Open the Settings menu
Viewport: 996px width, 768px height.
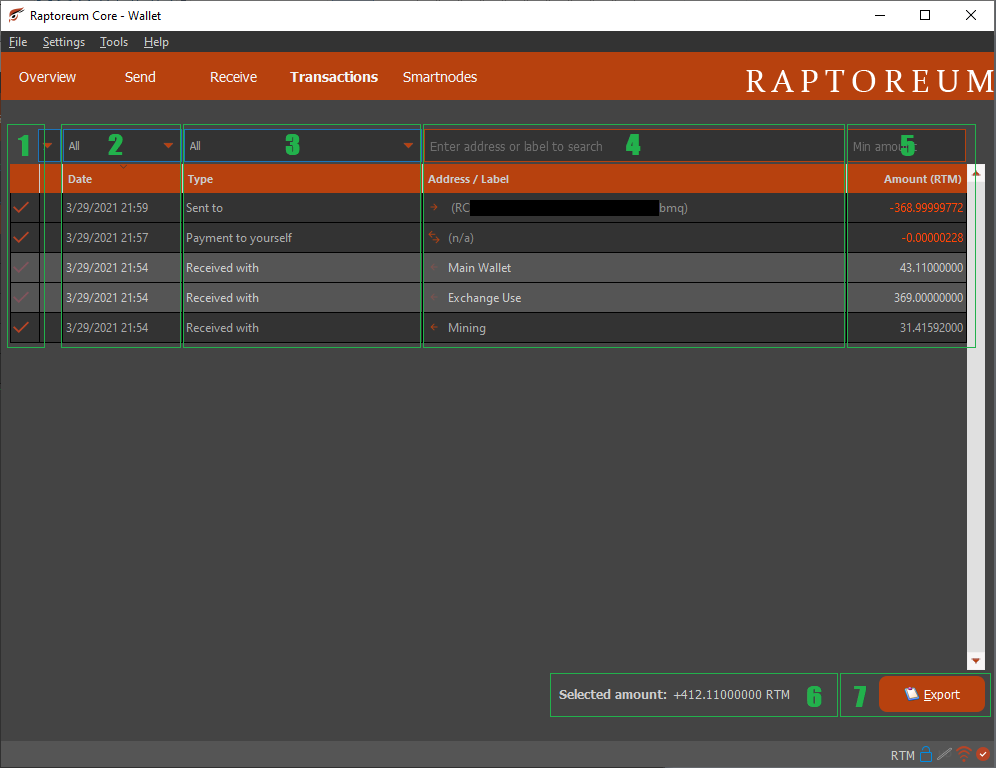point(63,42)
